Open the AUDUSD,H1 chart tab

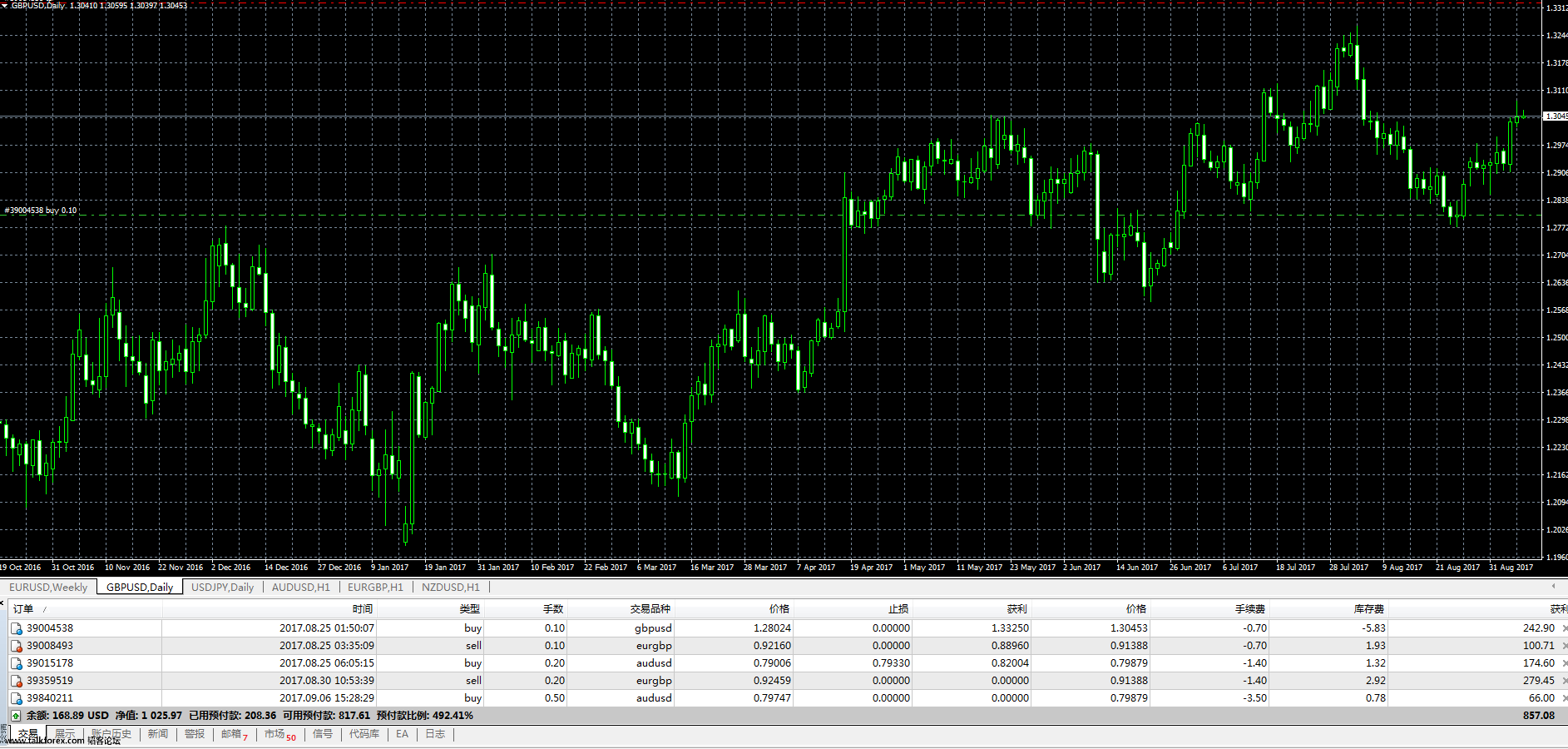coord(301,587)
